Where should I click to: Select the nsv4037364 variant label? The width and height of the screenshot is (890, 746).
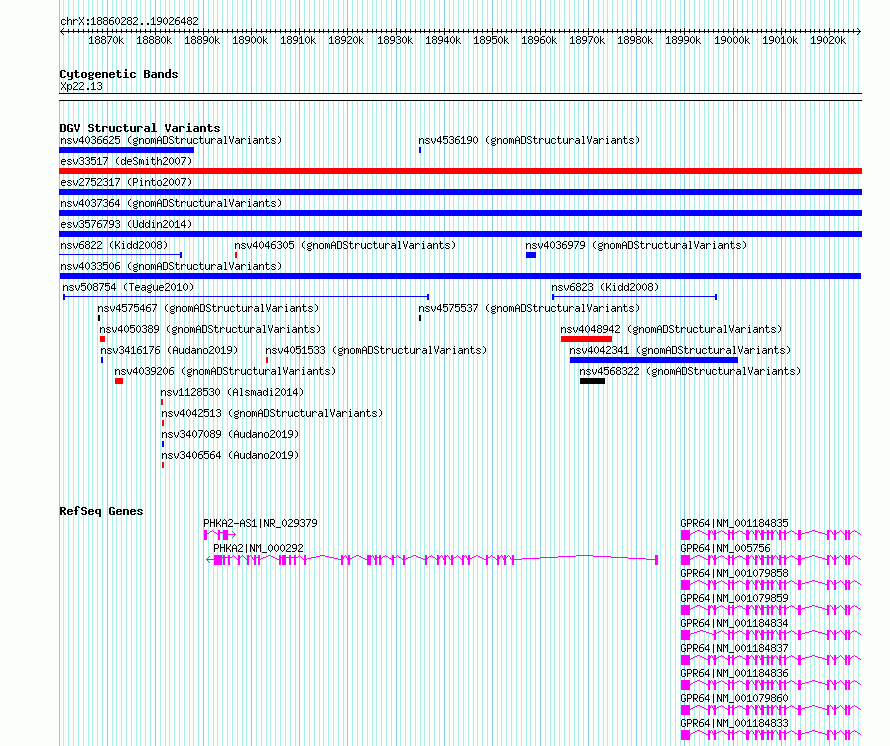click(x=171, y=203)
